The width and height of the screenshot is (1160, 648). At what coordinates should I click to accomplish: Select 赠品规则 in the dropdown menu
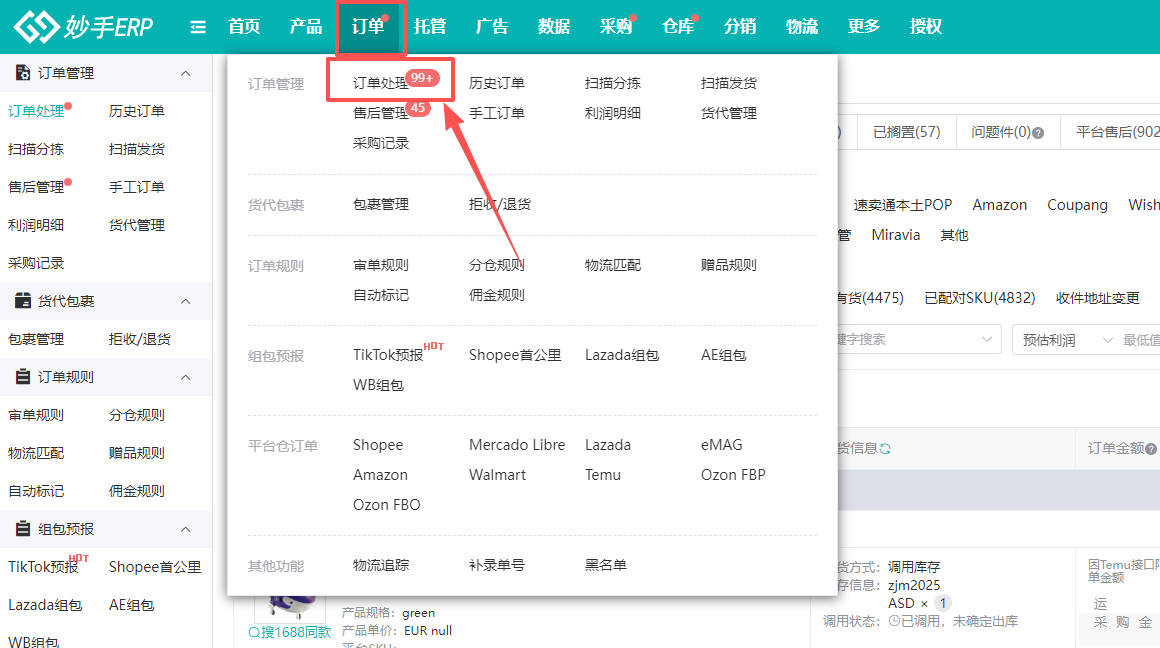coord(729,265)
